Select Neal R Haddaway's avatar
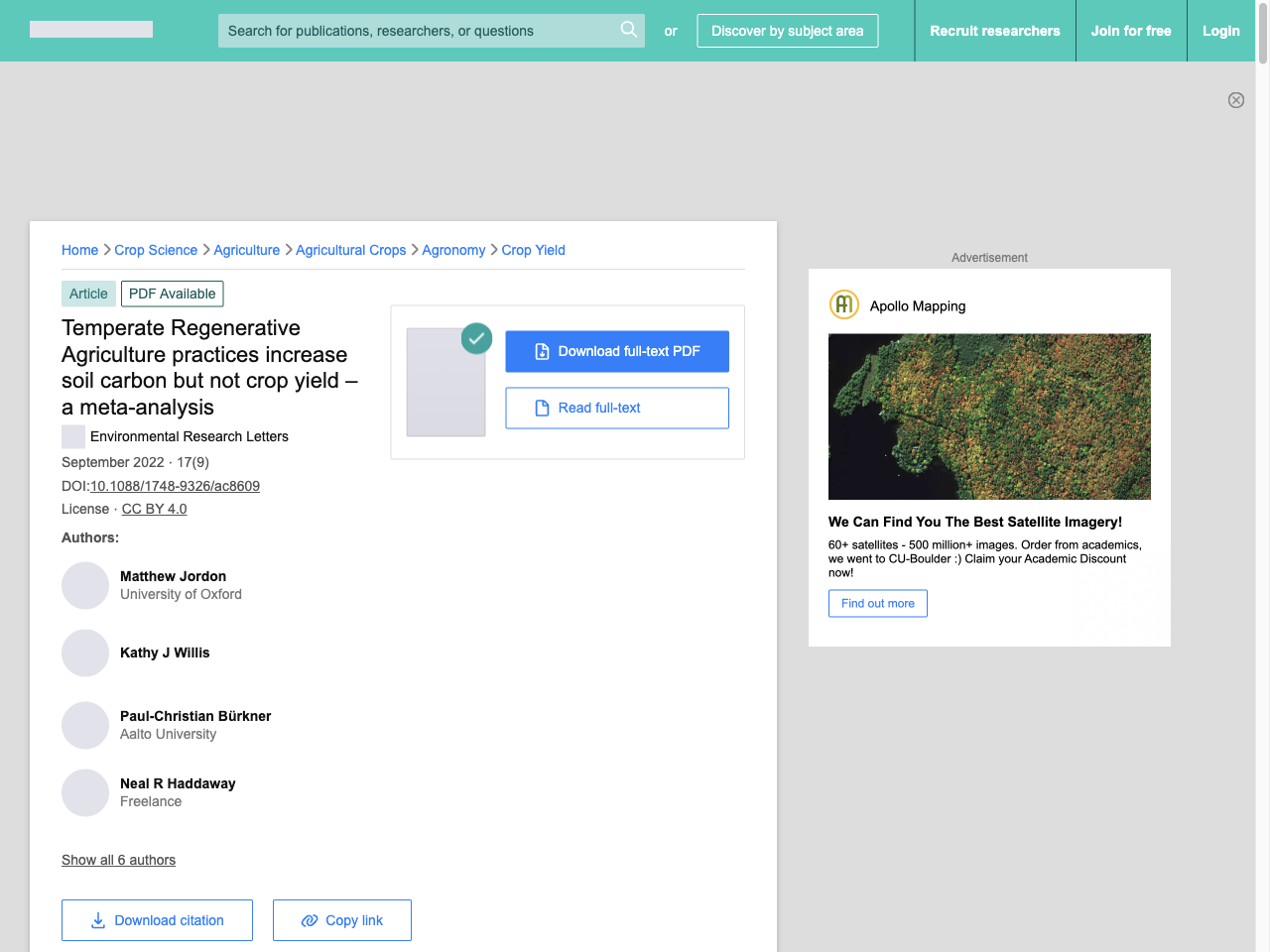Screen dimensions: 1270x952 coord(85,793)
